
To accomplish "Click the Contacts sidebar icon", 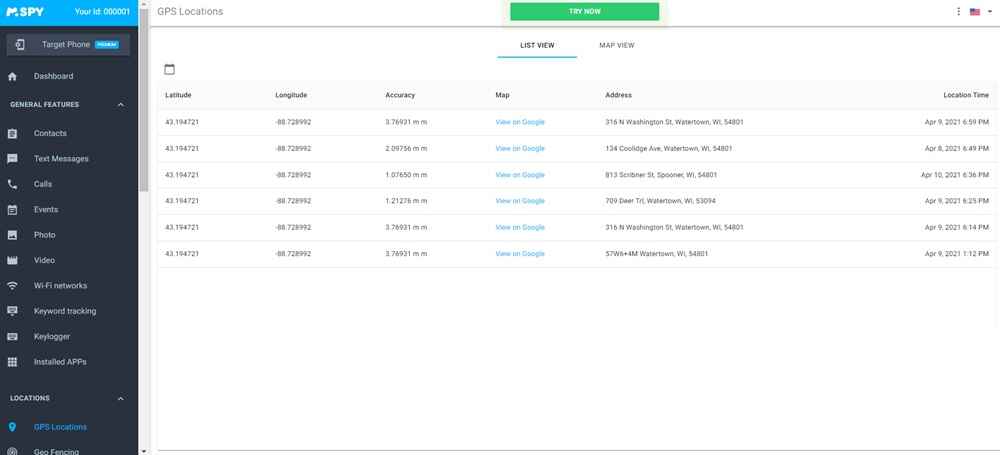I will click(x=12, y=133).
